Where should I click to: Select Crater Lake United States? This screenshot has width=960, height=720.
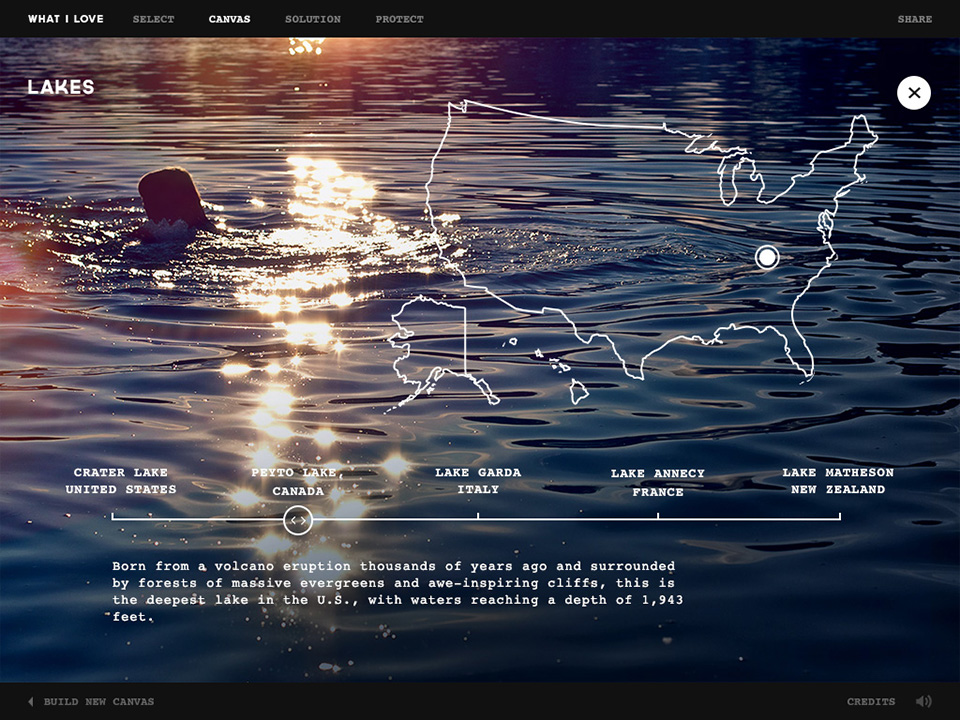(121, 481)
